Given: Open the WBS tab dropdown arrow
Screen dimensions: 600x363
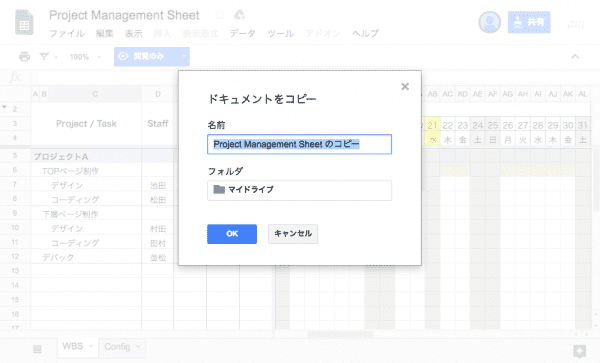Looking at the screenshot, I should [91, 346].
